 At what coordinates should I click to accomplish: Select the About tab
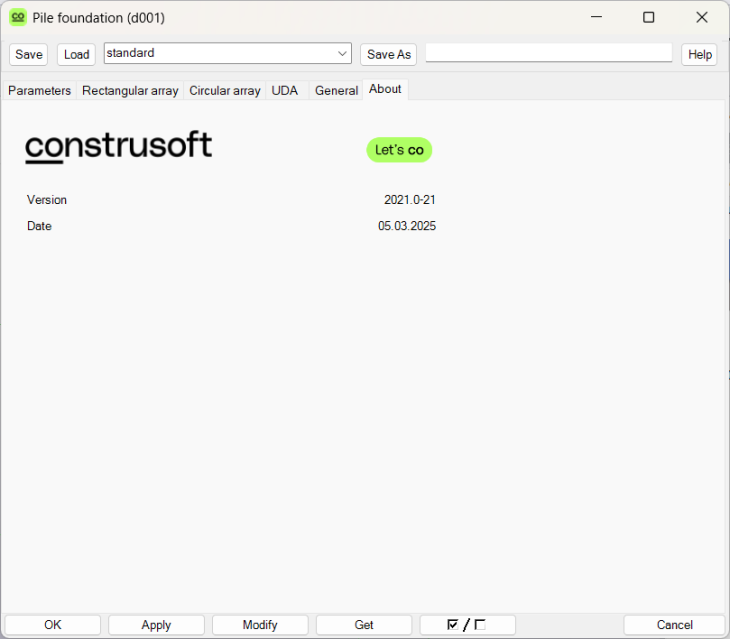click(x=385, y=89)
